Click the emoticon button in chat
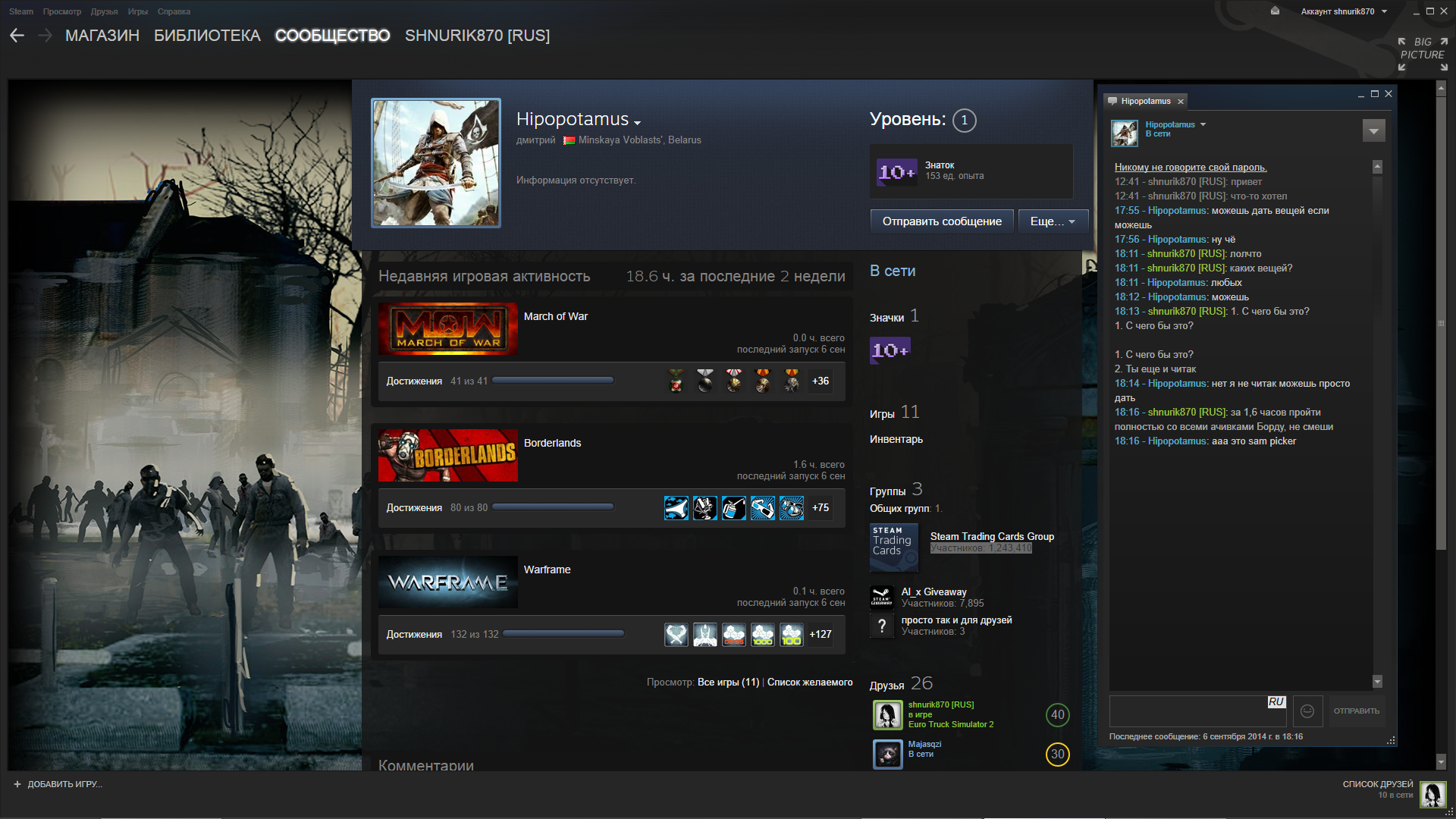Viewport: 1456px width, 819px height. (1307, 711)
